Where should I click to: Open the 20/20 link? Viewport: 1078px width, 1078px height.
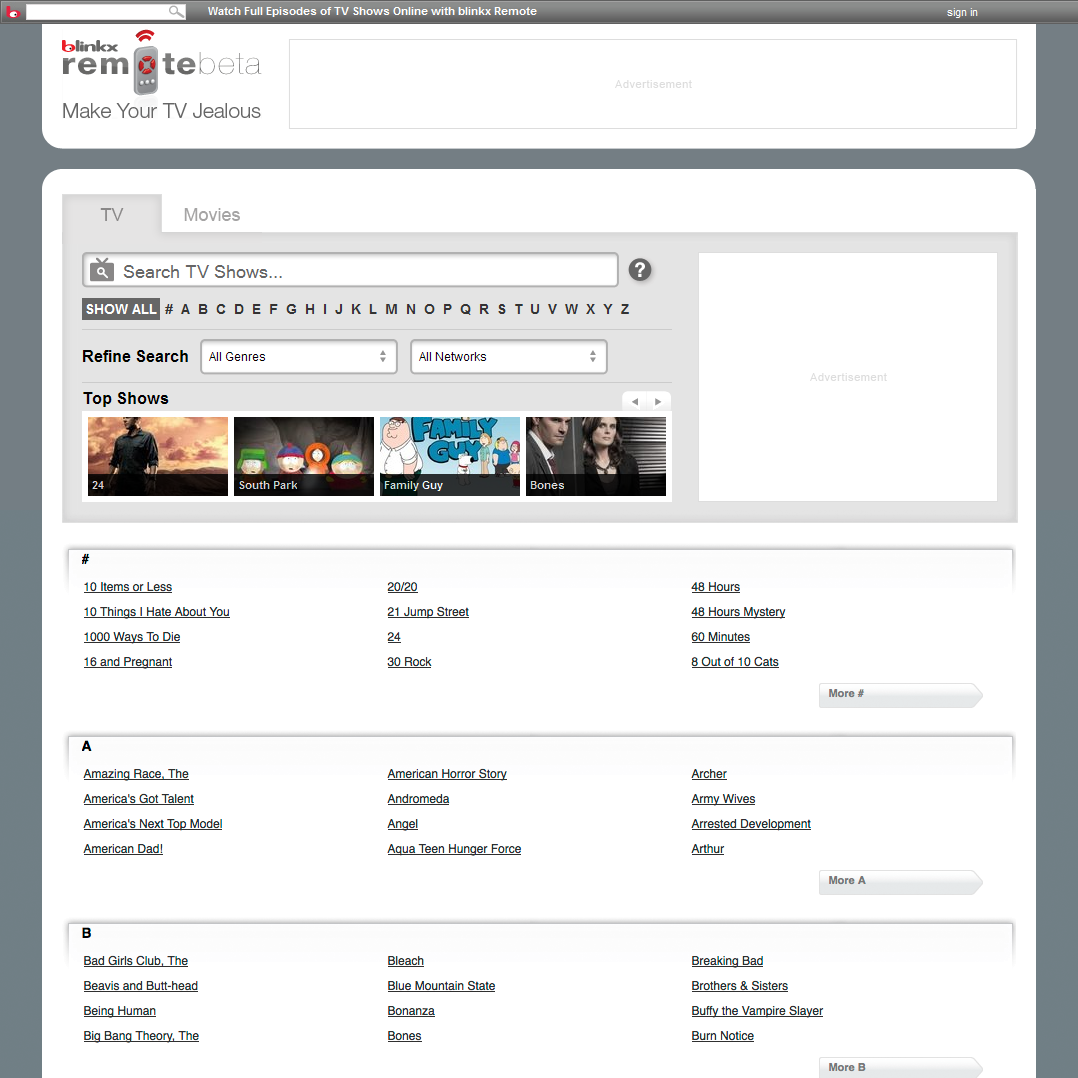click(x=402, y=587)
